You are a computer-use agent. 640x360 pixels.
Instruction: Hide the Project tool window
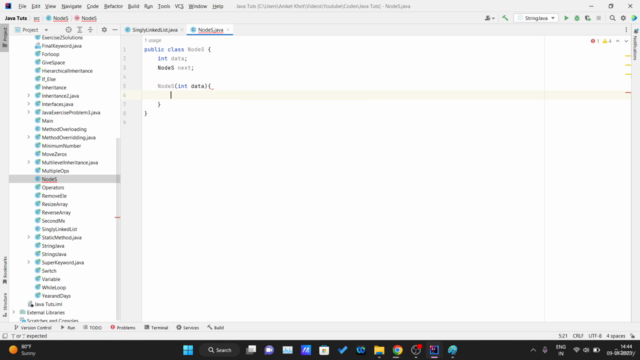coord(115,30)
